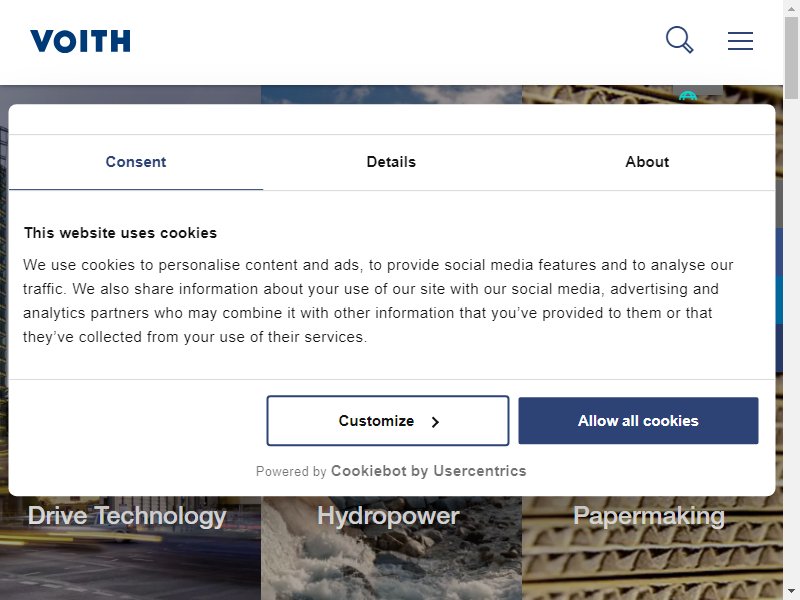This screenshot has width=800, height=600.
Task: Click 'This website uses cookies' heading
Action: pyautogui.click(x=120, y=233)
